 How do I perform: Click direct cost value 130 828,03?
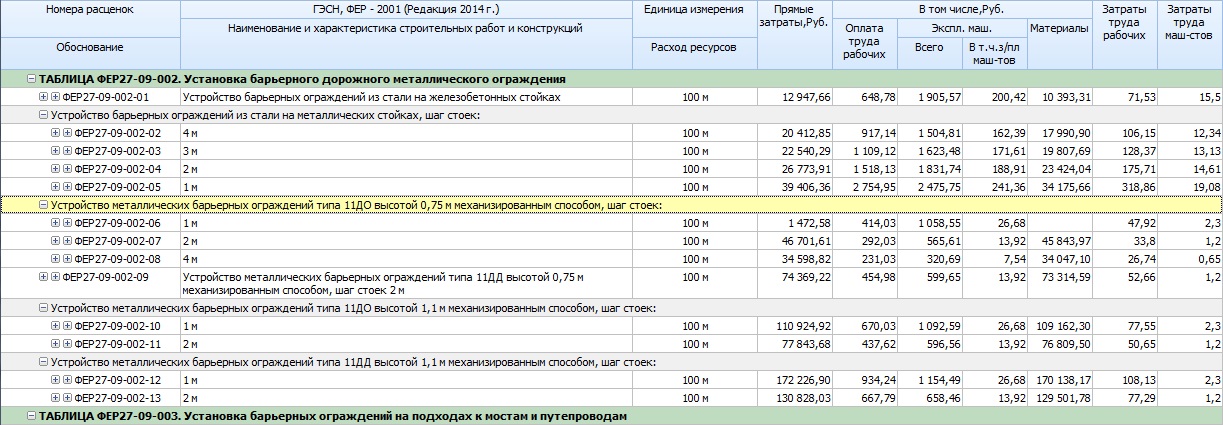(803, 398)
